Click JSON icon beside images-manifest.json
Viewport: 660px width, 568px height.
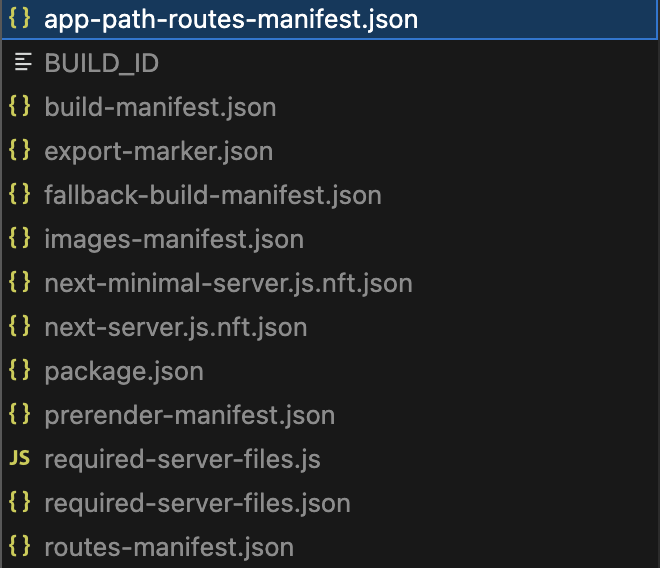[19, 239]
